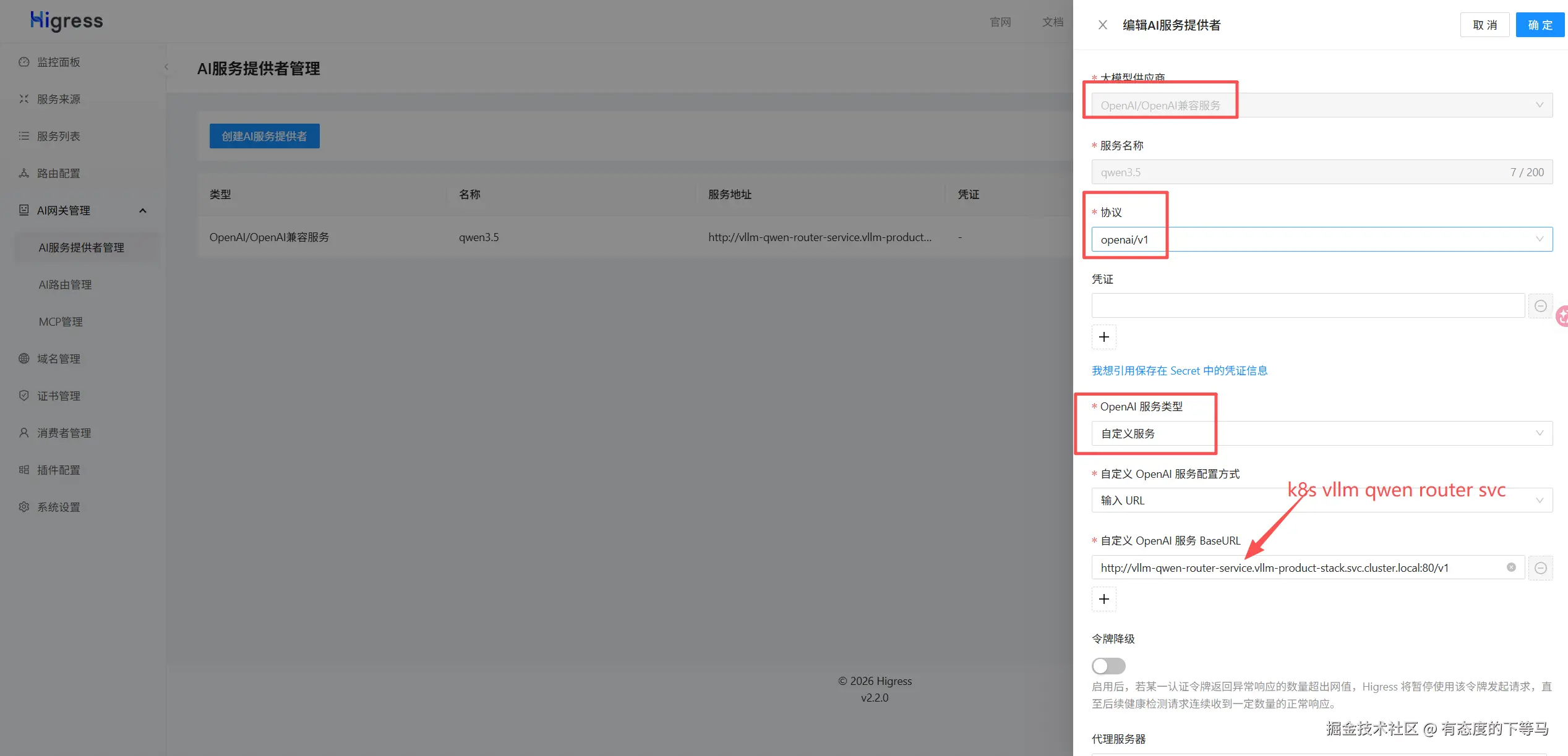Screen dimensions: 1568x756
Task: Click into the empty 凭证 input field
Action: 1307,306
